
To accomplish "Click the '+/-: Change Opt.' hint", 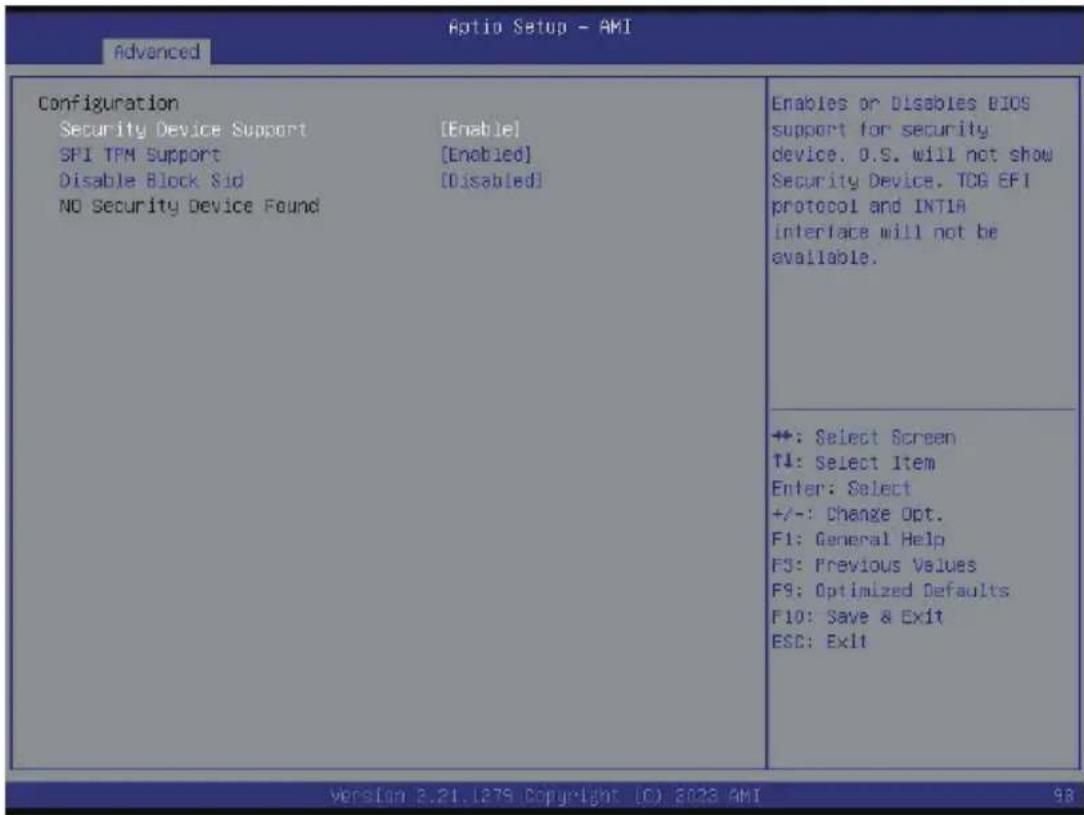I will [x=857, y=514].
